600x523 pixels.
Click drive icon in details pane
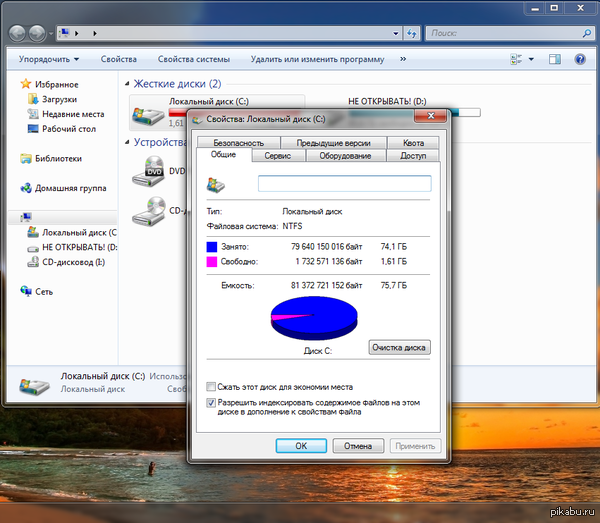[35, 386]
